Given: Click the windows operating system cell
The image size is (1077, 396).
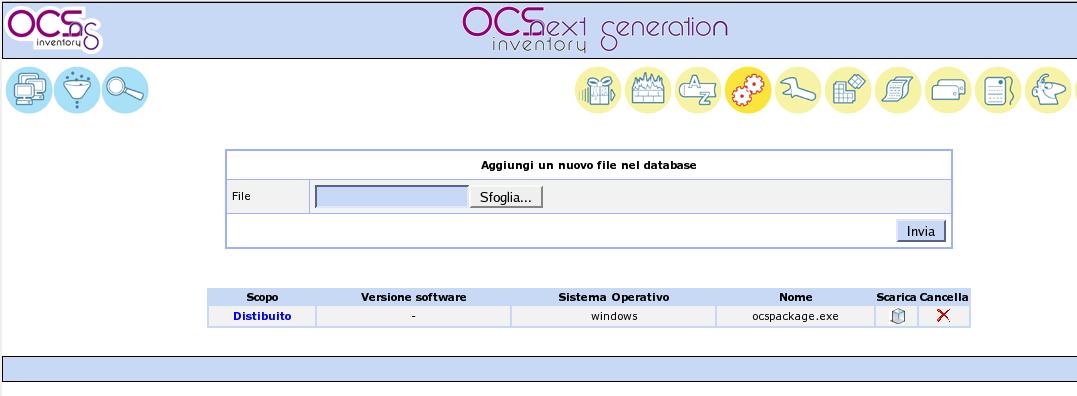Looking at the screenshot, I should click(614, 316).
